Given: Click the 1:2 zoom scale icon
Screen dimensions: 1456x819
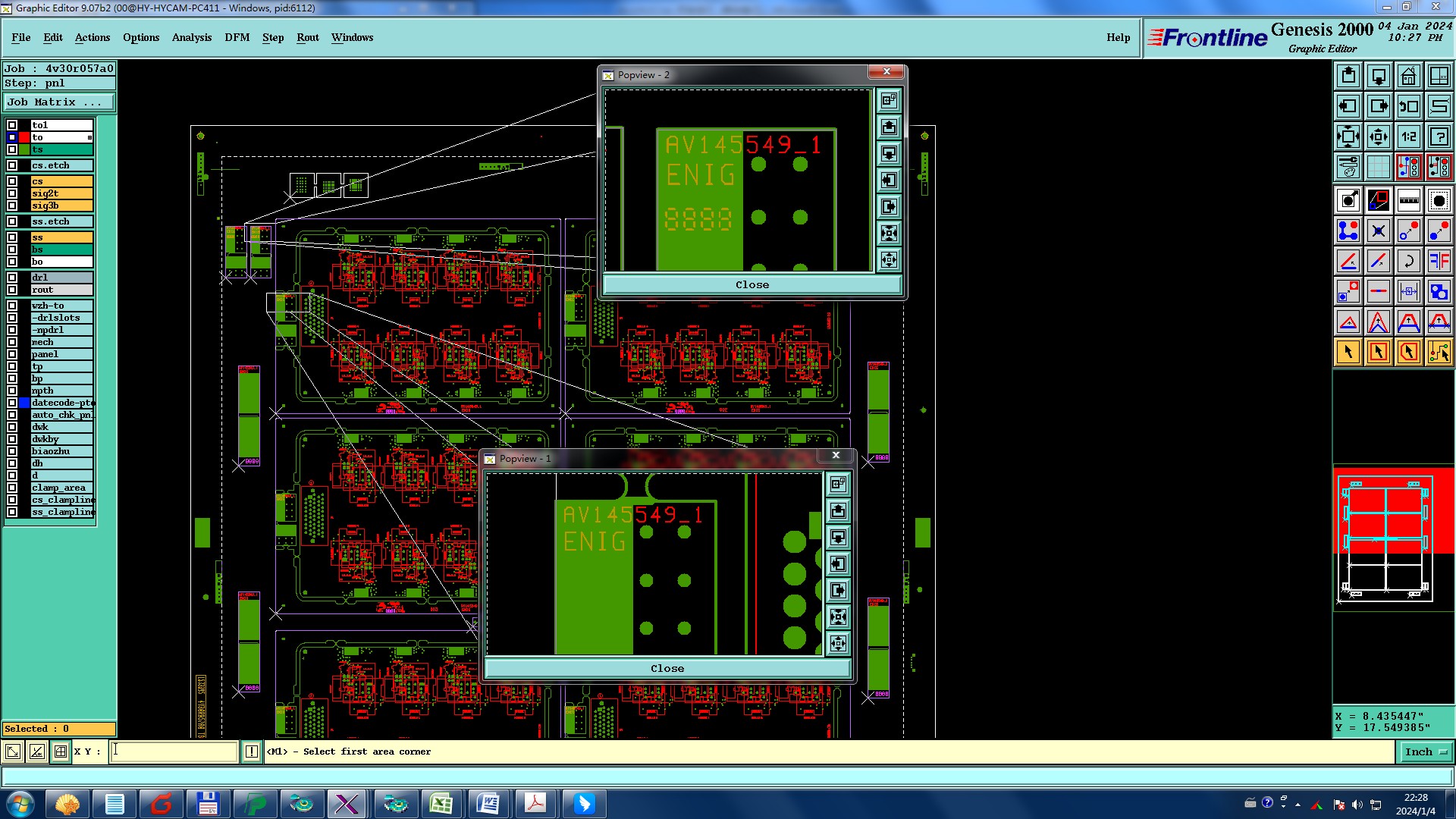Looking at the screenshot, I should coord(1409,136).
